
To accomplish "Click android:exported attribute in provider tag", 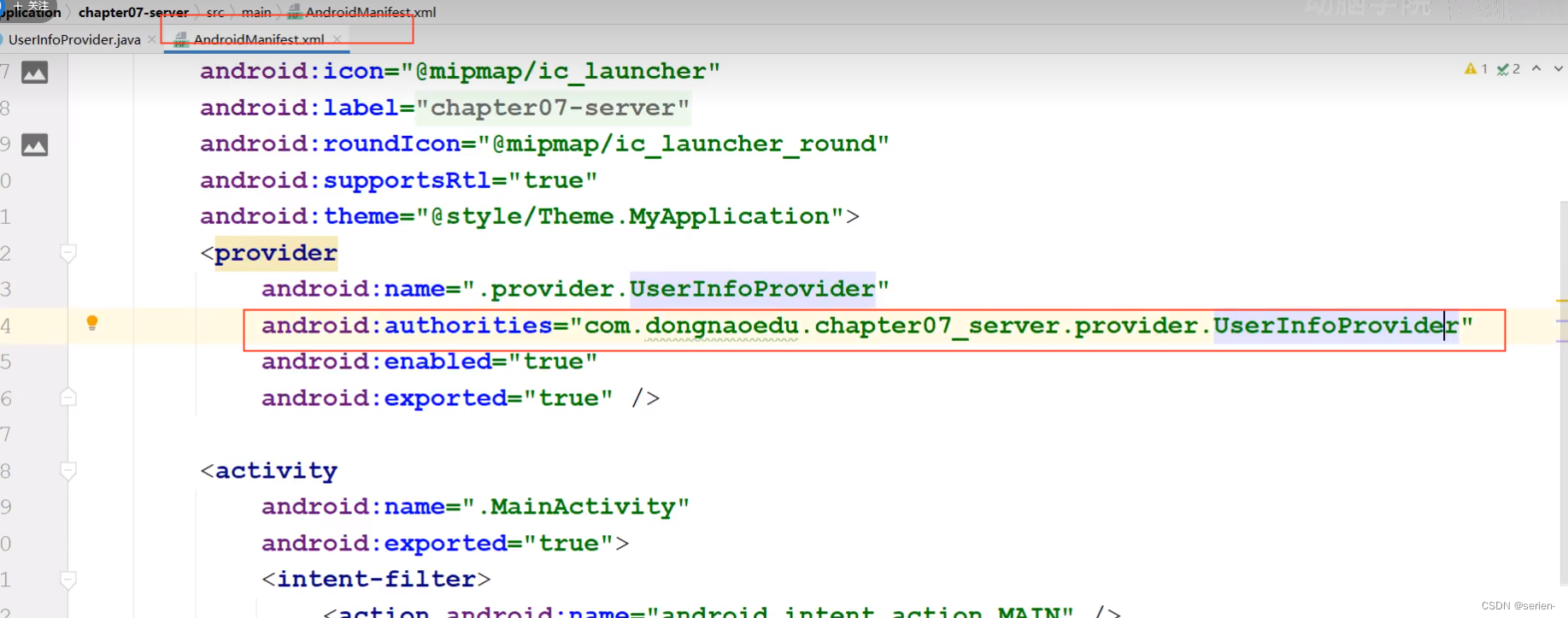I will tap(385, 398).
